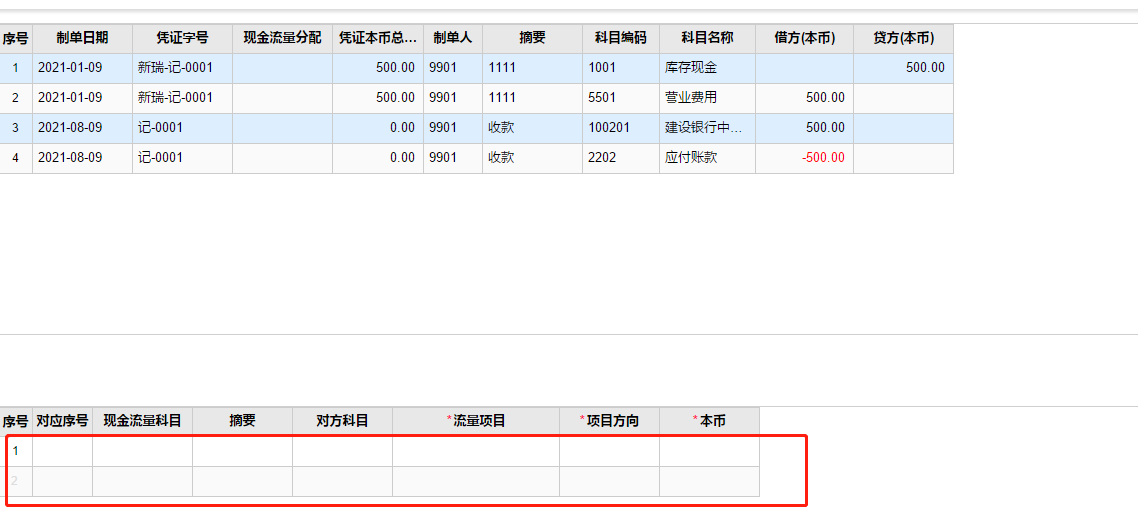Click the 制单日期 column header
1138x532 pixels.
[82, 38]
